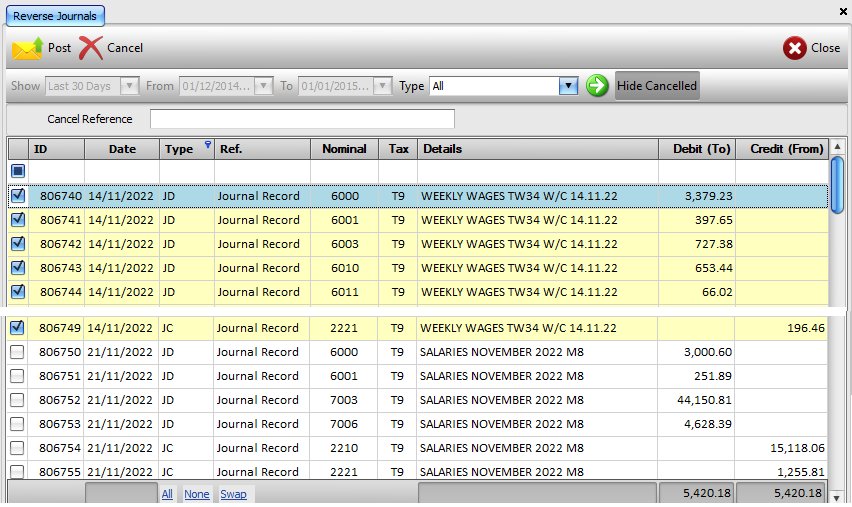Toggle the header select-all checkbox
This screenshot has height=507, width=852.
(x=17, y=172)
